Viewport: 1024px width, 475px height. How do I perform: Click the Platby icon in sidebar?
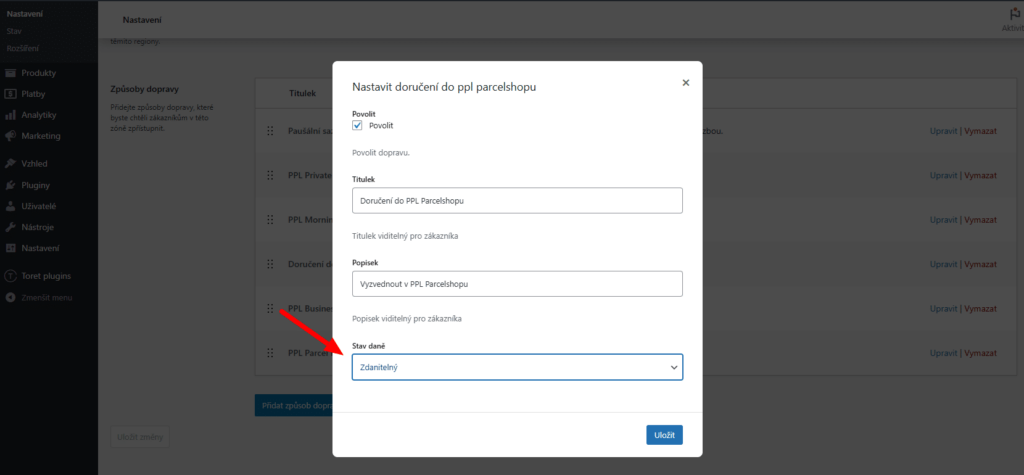[10, 94]
